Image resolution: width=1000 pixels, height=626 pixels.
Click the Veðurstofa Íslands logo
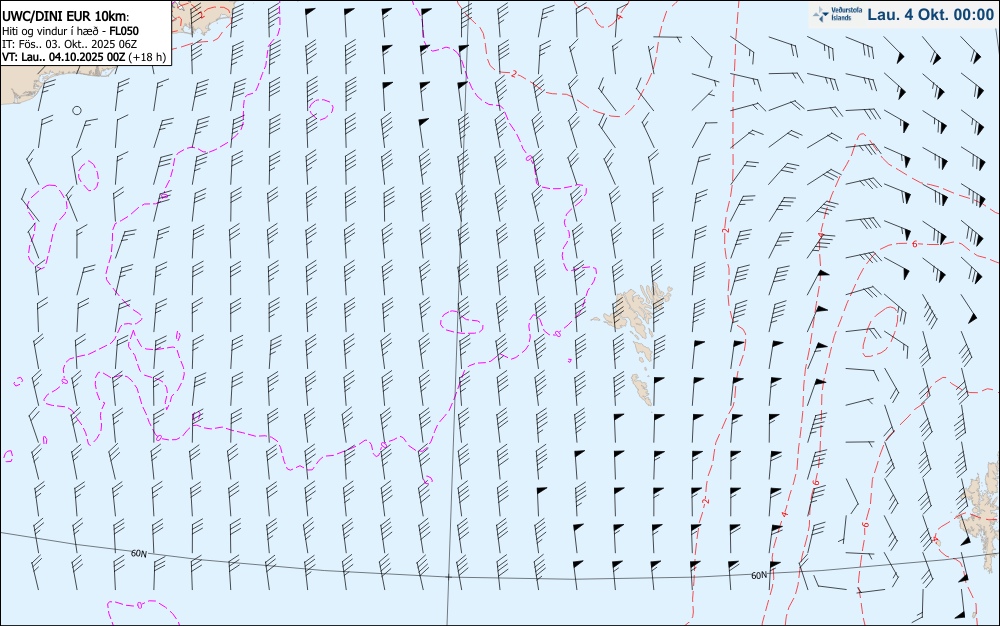point(837,14)
